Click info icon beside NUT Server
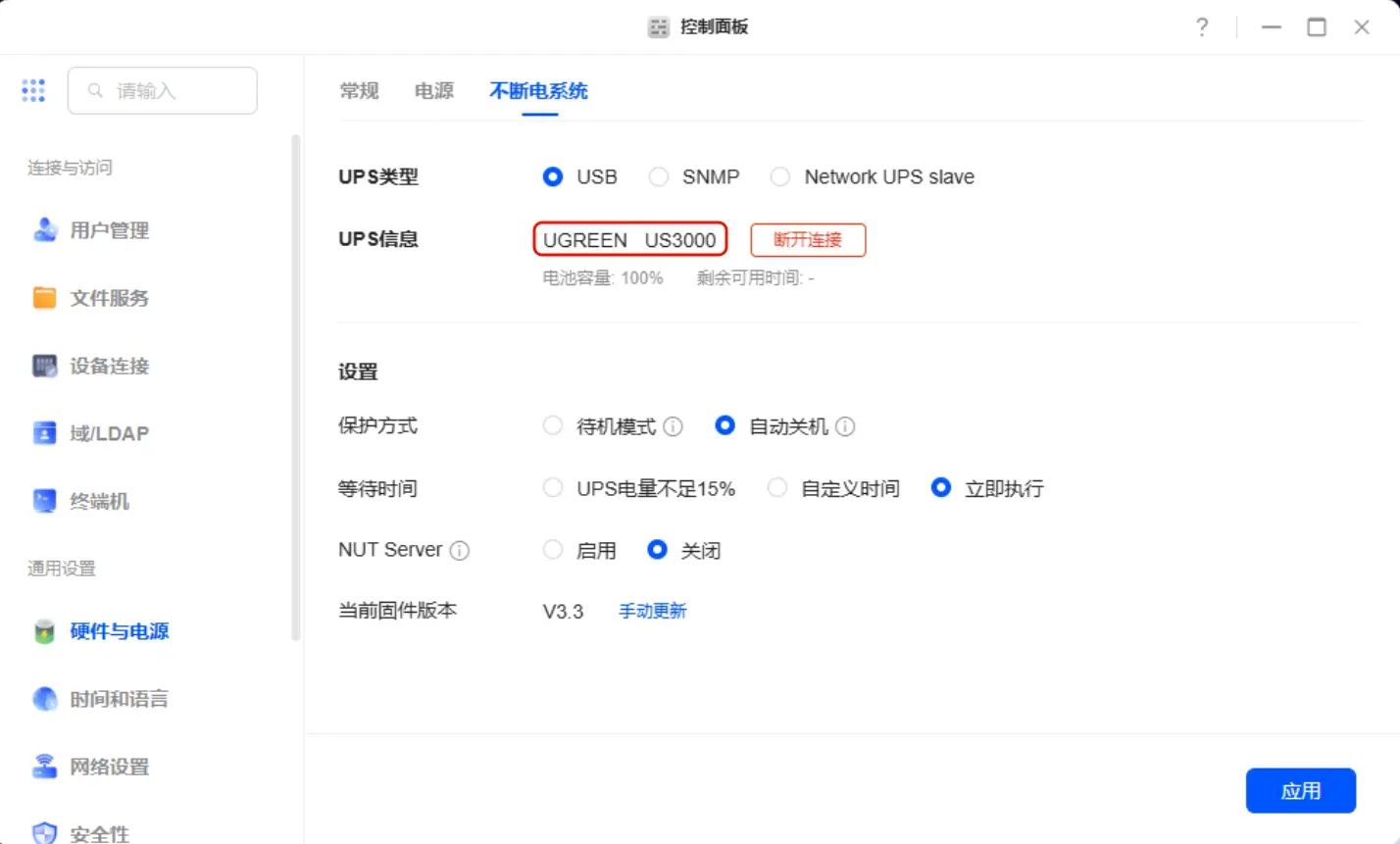1400x844 pixels. click(x=460, y=551)
